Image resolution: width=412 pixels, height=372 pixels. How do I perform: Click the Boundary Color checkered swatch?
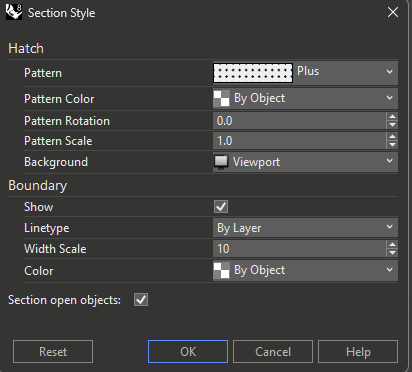click(x=221, y=270)
